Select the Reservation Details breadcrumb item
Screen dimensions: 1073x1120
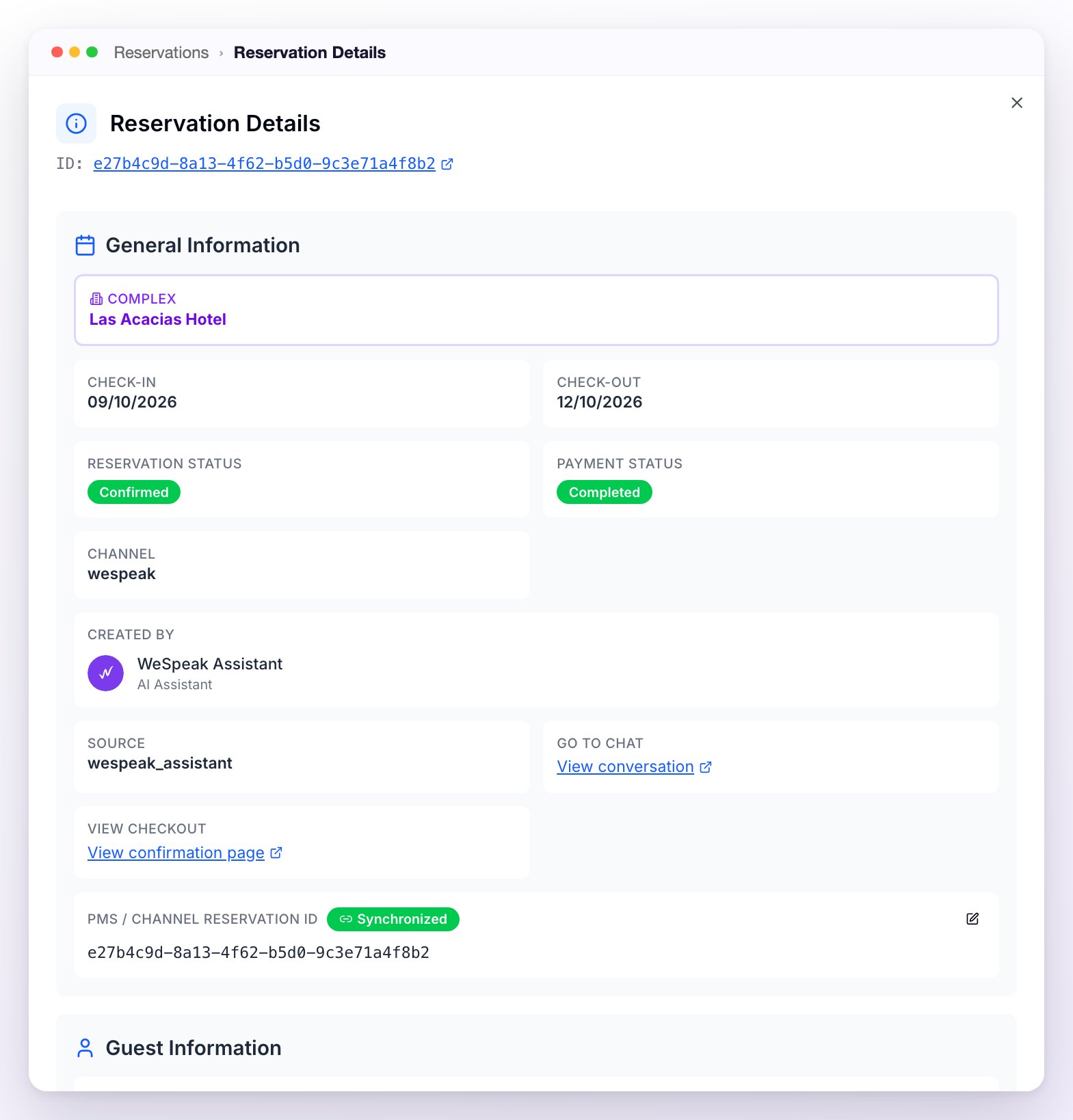point(310,53)
